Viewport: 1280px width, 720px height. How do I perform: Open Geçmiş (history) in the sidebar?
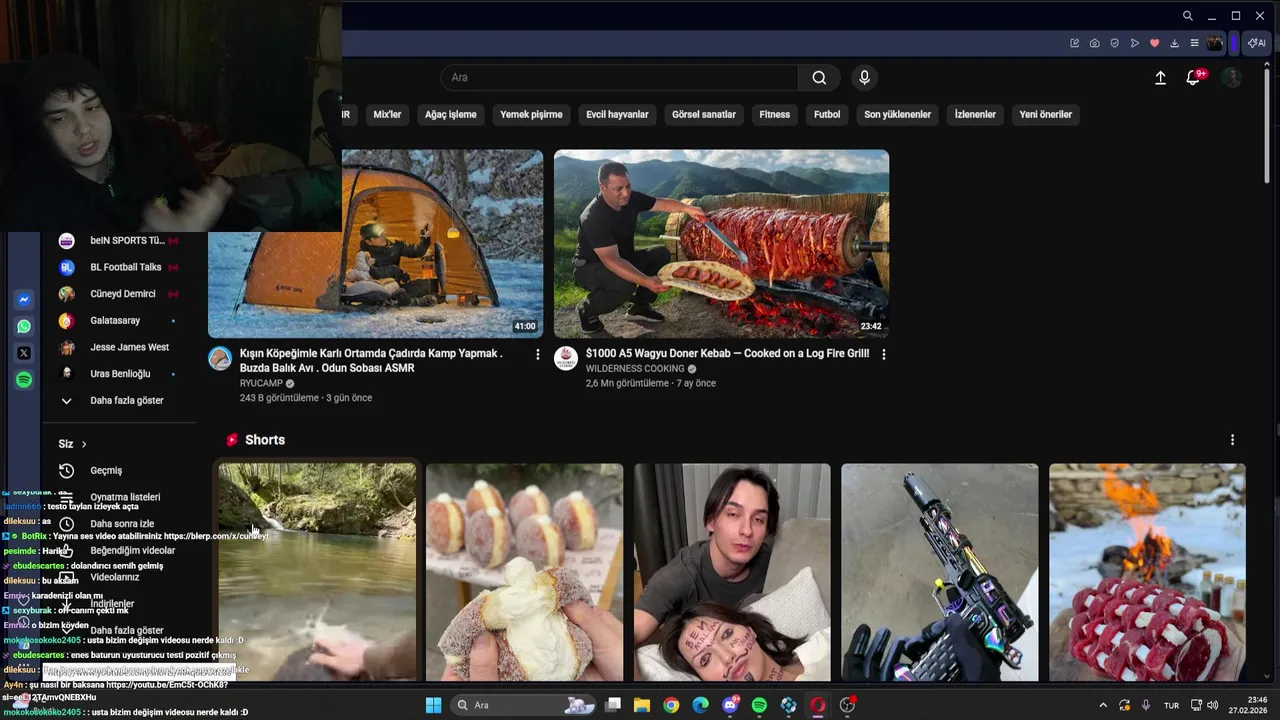pos(106,471)
